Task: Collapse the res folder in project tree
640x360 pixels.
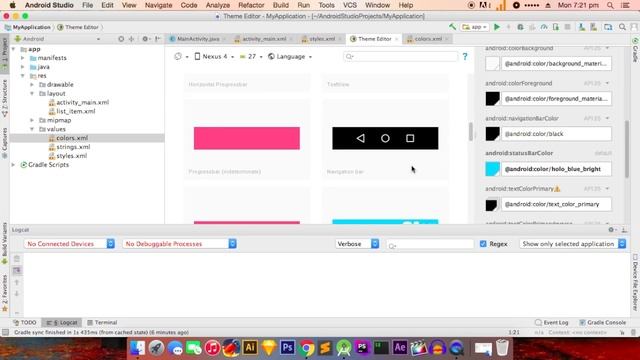Action: click(23, 76)
